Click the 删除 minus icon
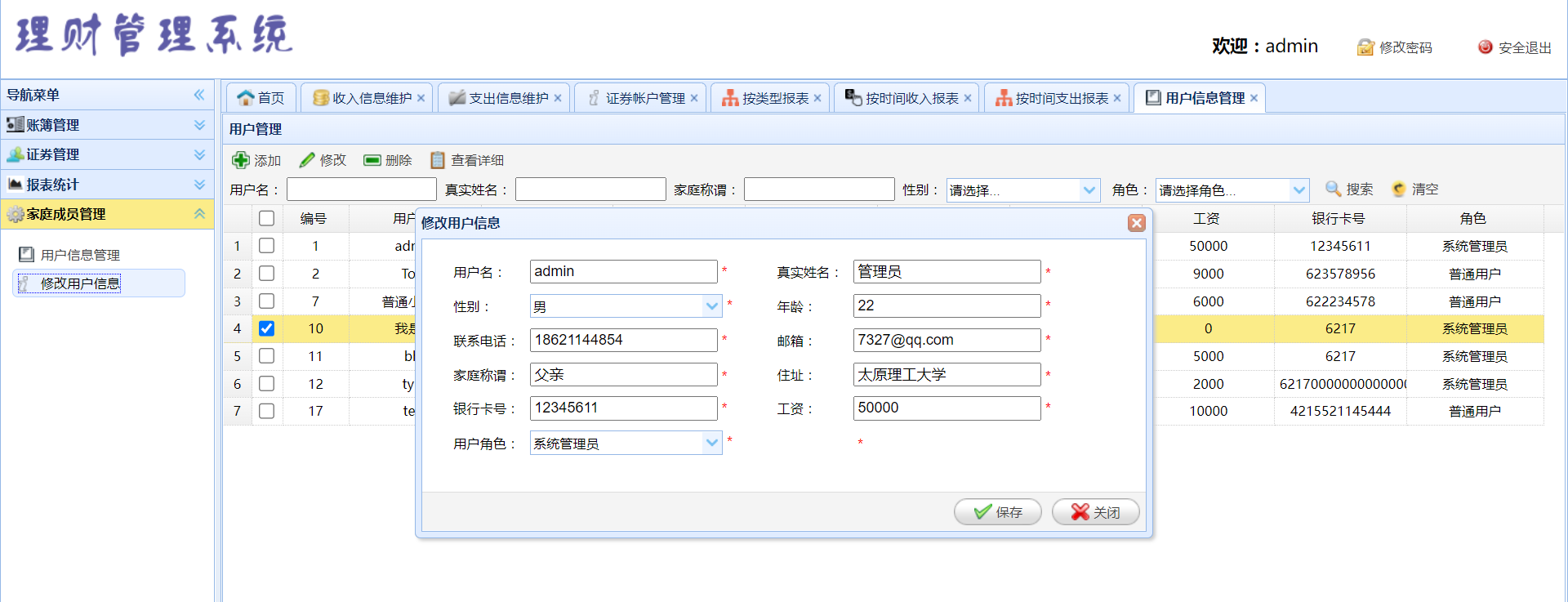Viewport: 1568px width, 602px height. (372, 160)
